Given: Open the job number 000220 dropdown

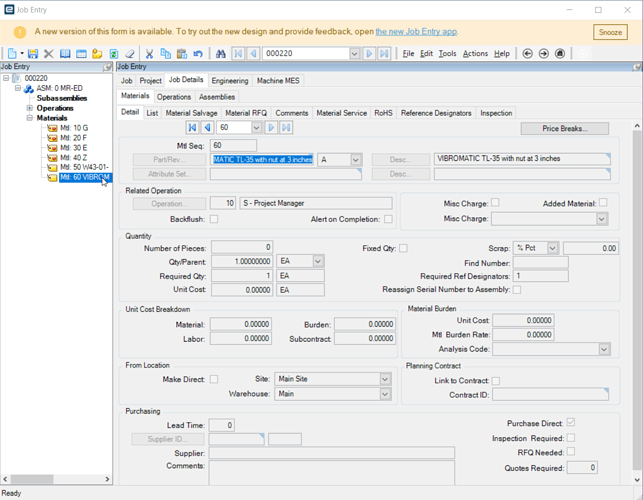Looking at the screenshot, I should point(355,54).
